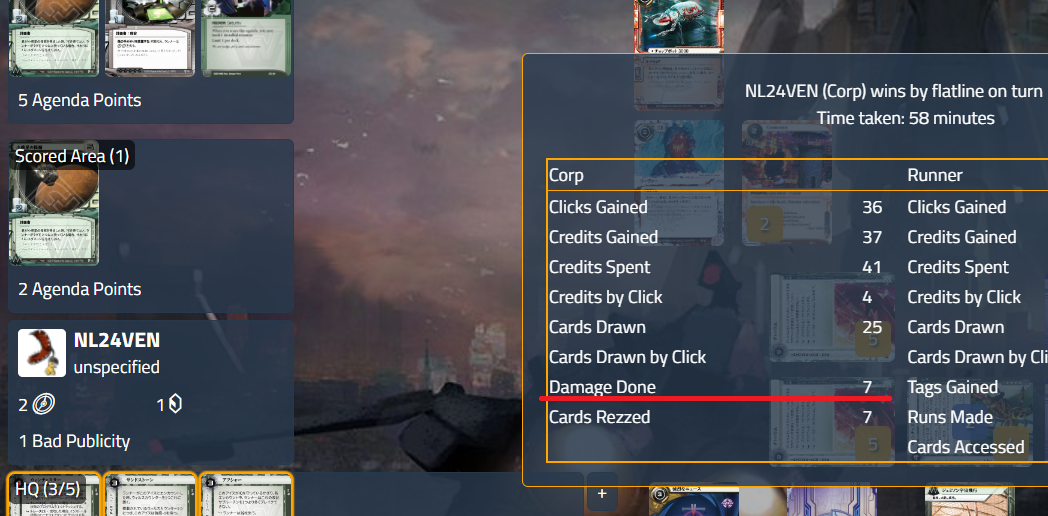This screenshot has width=1048, height=516.
Task: Select the third card in HQ
Action: click(x=247, y=494)
